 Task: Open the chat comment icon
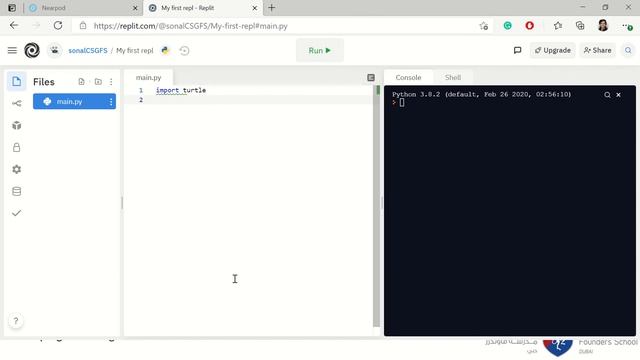[x=517, y=50]
